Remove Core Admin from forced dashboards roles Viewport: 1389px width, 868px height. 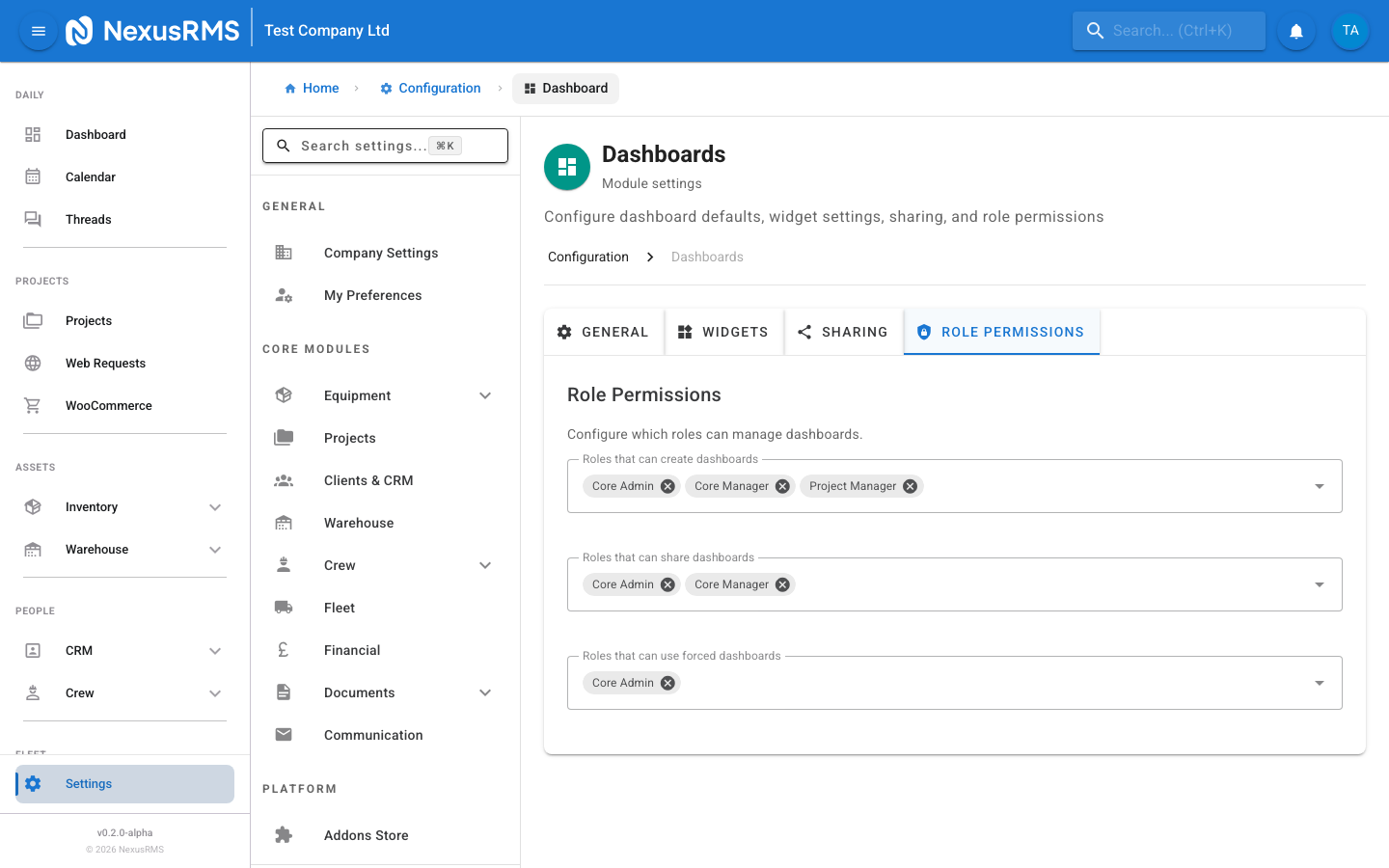667,682
